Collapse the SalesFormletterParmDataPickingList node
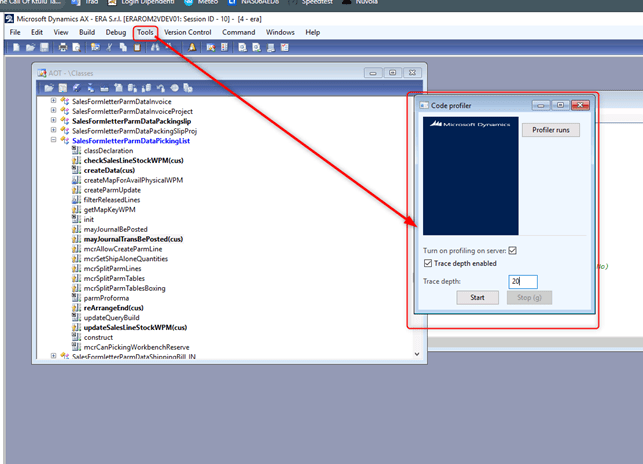643x464 pixels. 55,141
